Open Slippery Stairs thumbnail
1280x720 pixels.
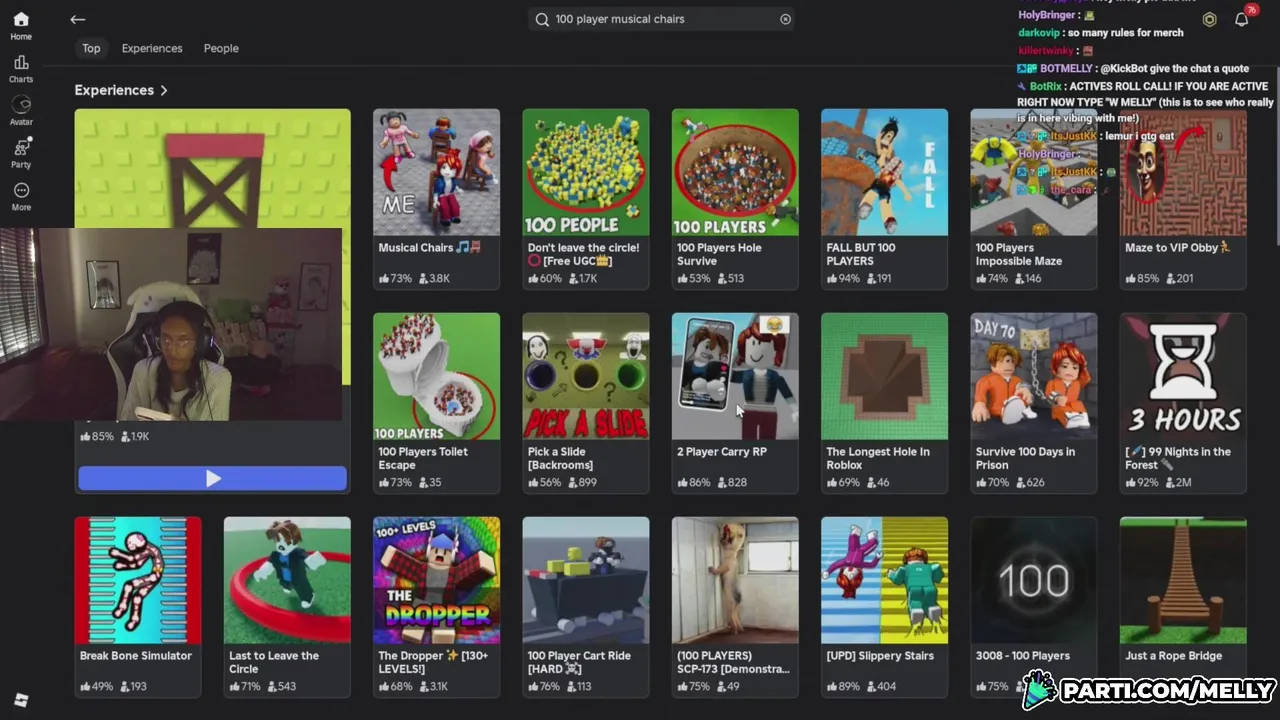pos(884,580)
